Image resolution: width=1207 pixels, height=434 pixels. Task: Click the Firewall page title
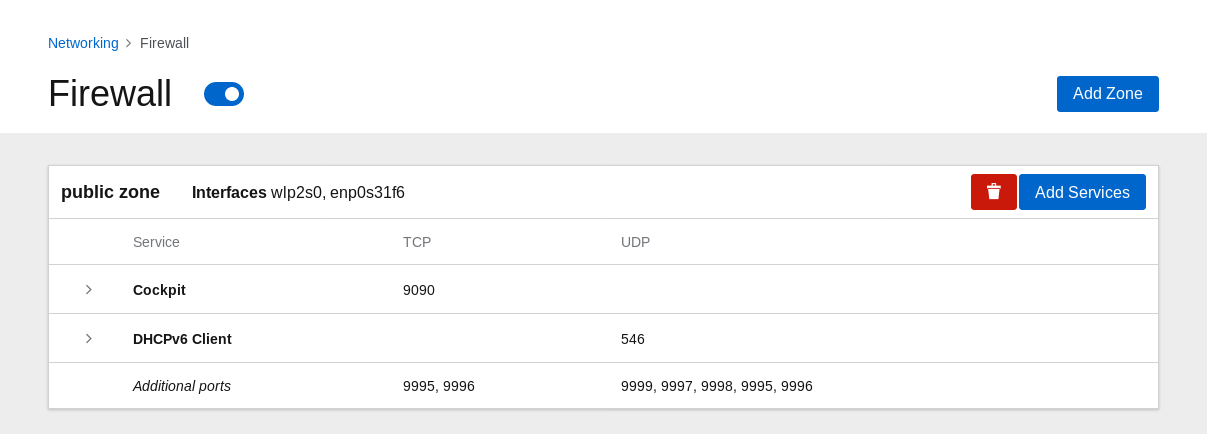click(x=110, y=94)
